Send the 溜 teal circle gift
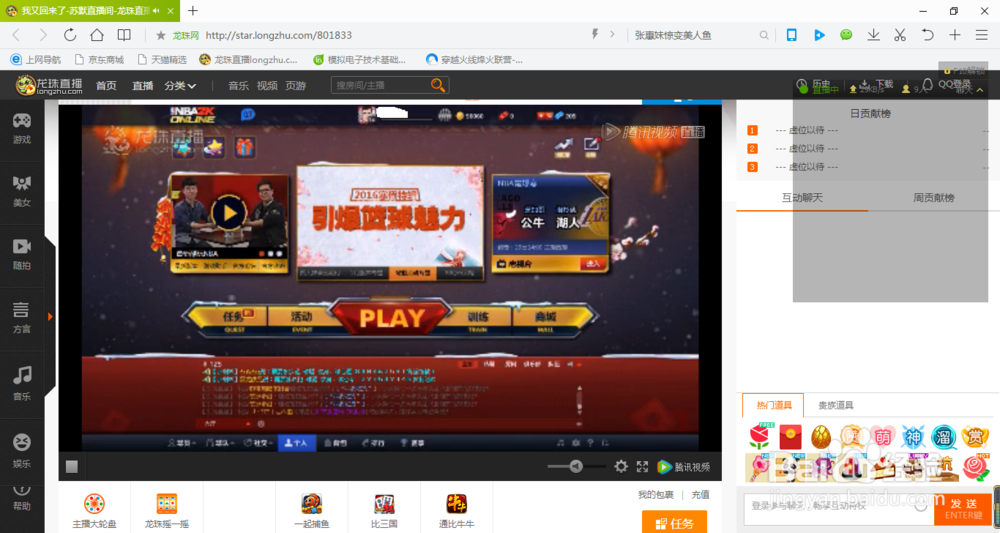 coord(944,437)
